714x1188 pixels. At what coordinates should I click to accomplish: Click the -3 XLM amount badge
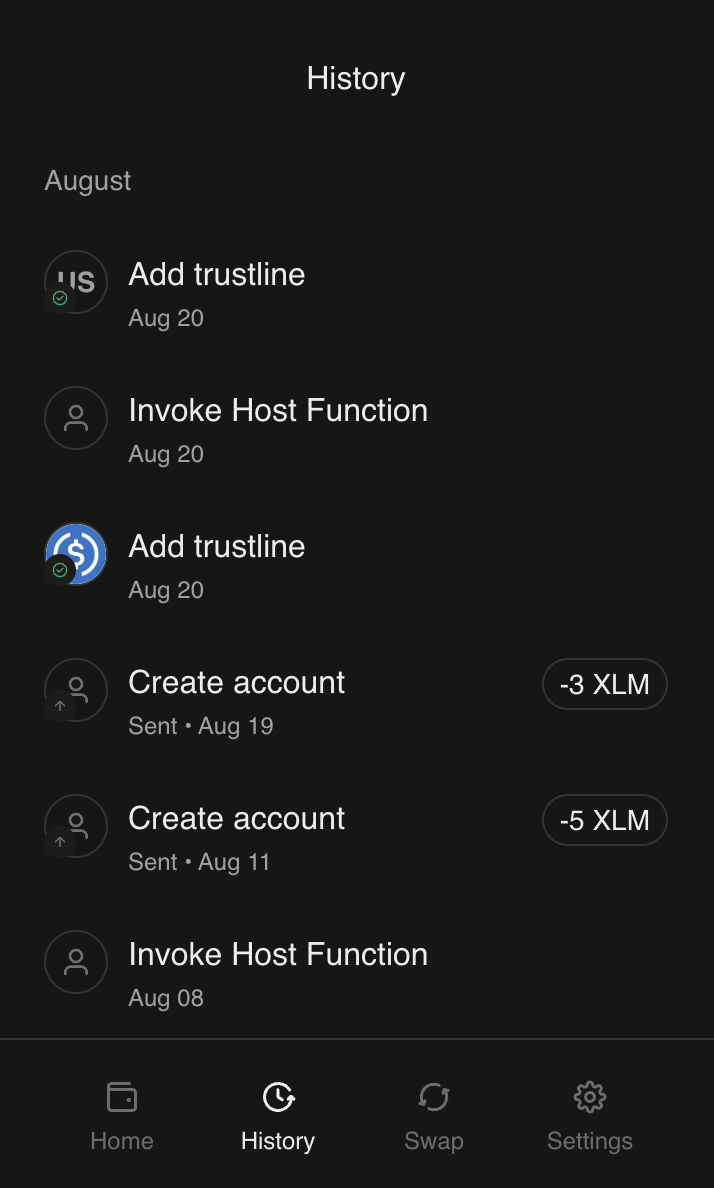pyautogui.click(x=605, y=685)
